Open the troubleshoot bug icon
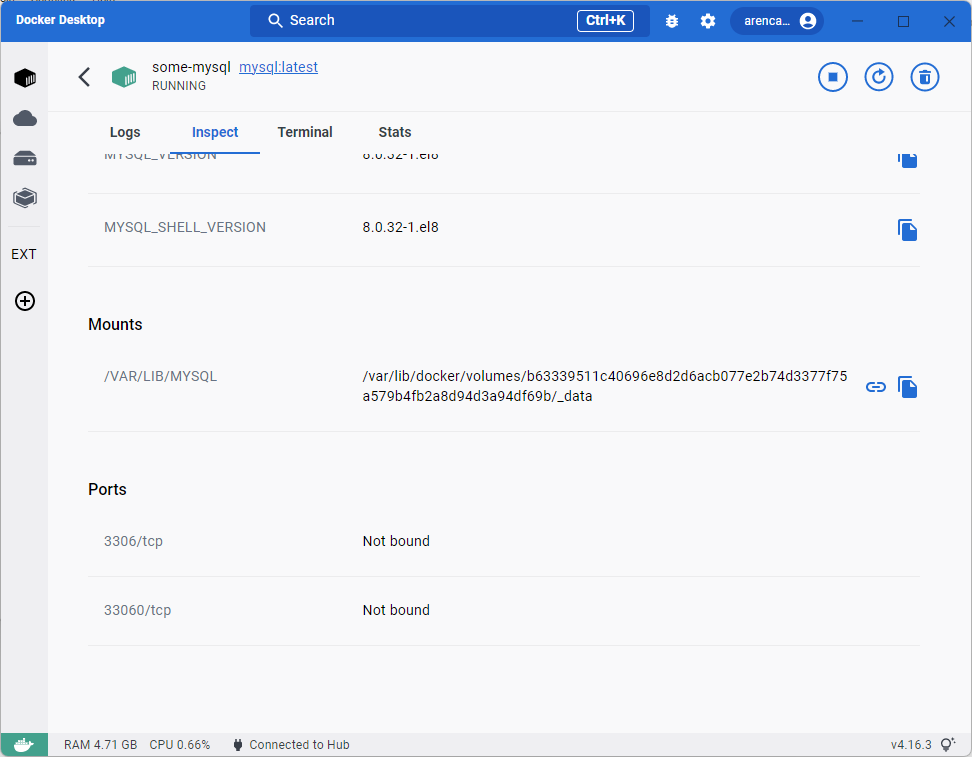This screenshot has width=972, height=757. (x=671, y=21)
